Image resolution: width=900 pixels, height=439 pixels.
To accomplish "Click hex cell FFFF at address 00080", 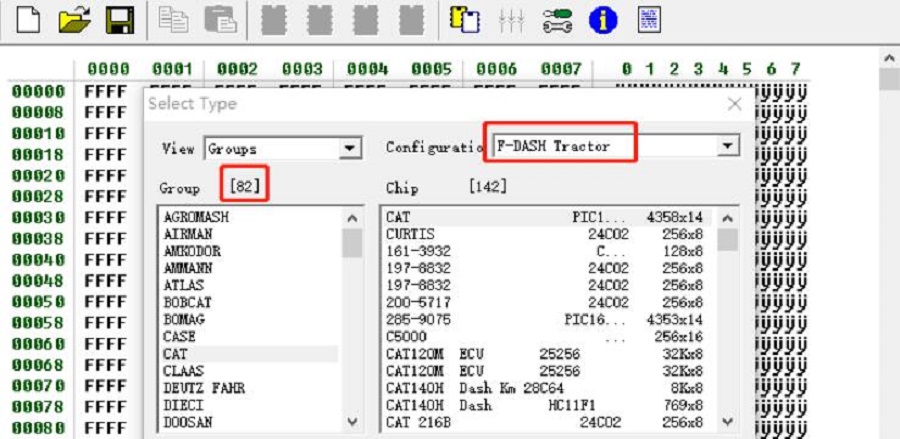I will point(106,428).
